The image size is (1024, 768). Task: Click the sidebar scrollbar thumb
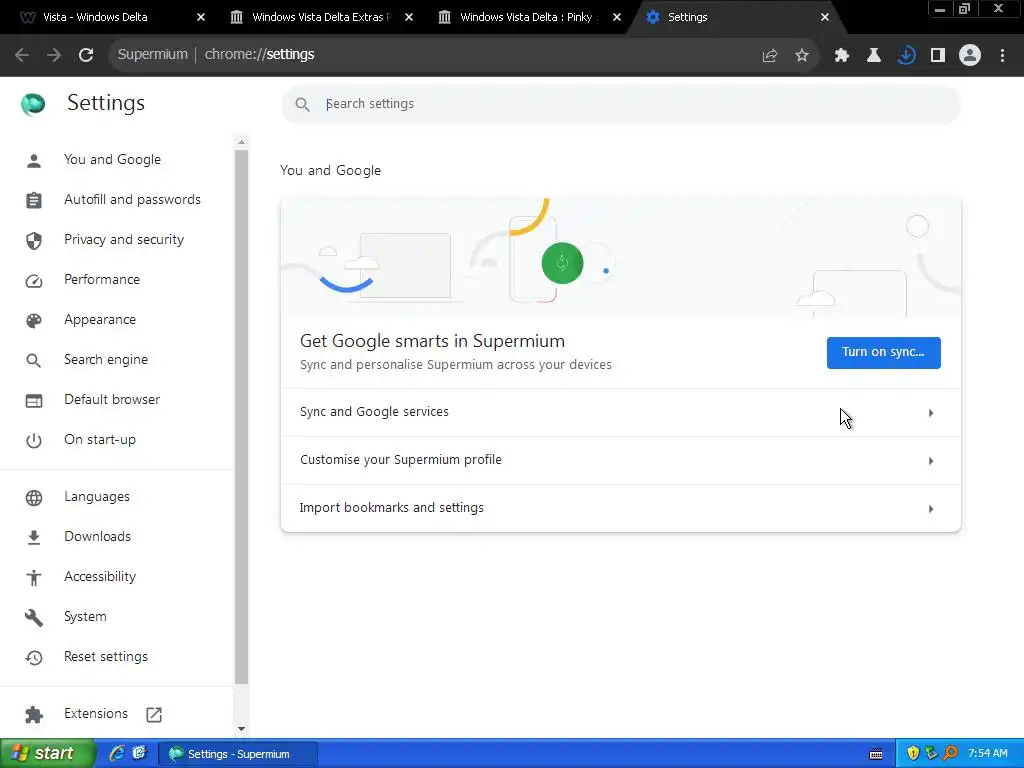(242, 417)
